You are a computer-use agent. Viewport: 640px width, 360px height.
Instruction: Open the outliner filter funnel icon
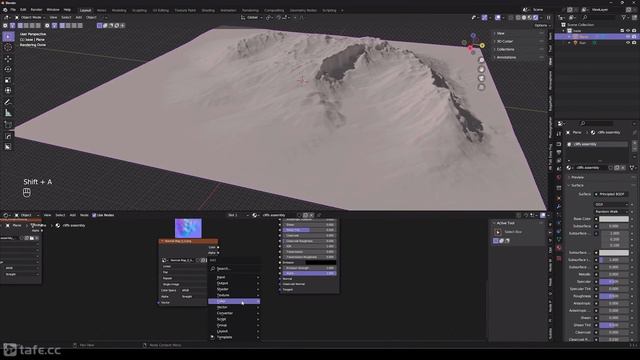pyautogui.click(x=624, y=18)
